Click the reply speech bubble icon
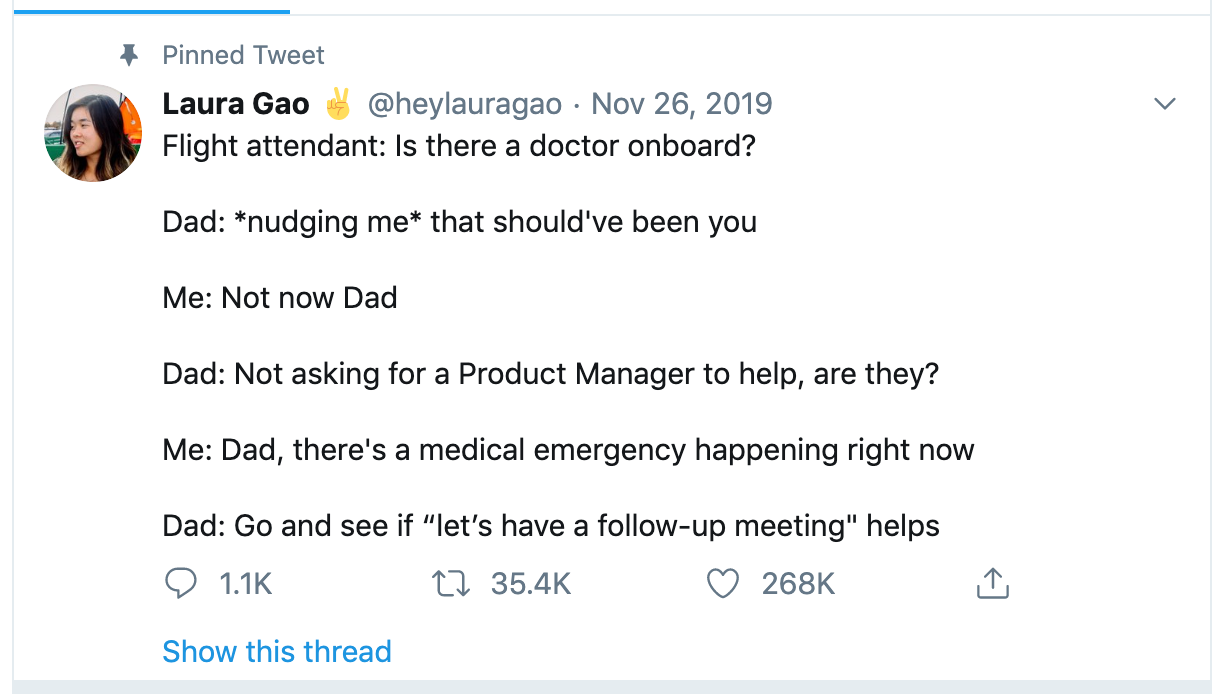This screenshot has width=1222, height=694. [180, 583]
